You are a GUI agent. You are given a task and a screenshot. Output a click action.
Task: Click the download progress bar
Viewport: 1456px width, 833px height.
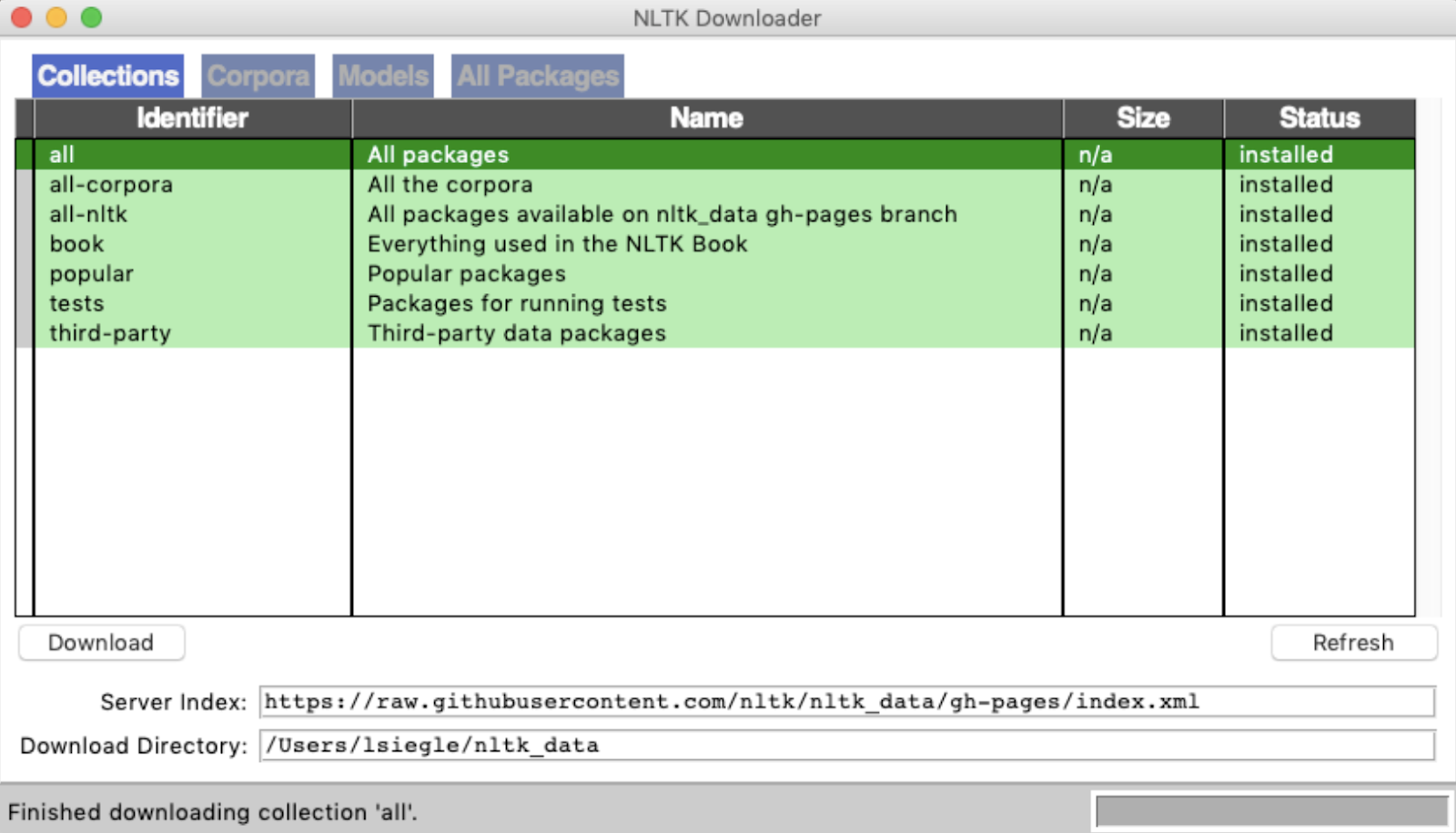coord(1271,810)
